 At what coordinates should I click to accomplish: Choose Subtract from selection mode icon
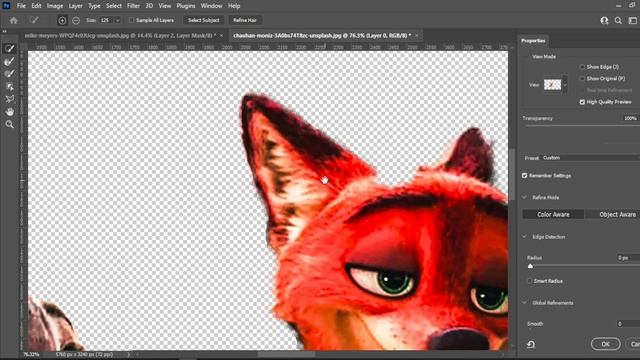[x=76, y=20]
